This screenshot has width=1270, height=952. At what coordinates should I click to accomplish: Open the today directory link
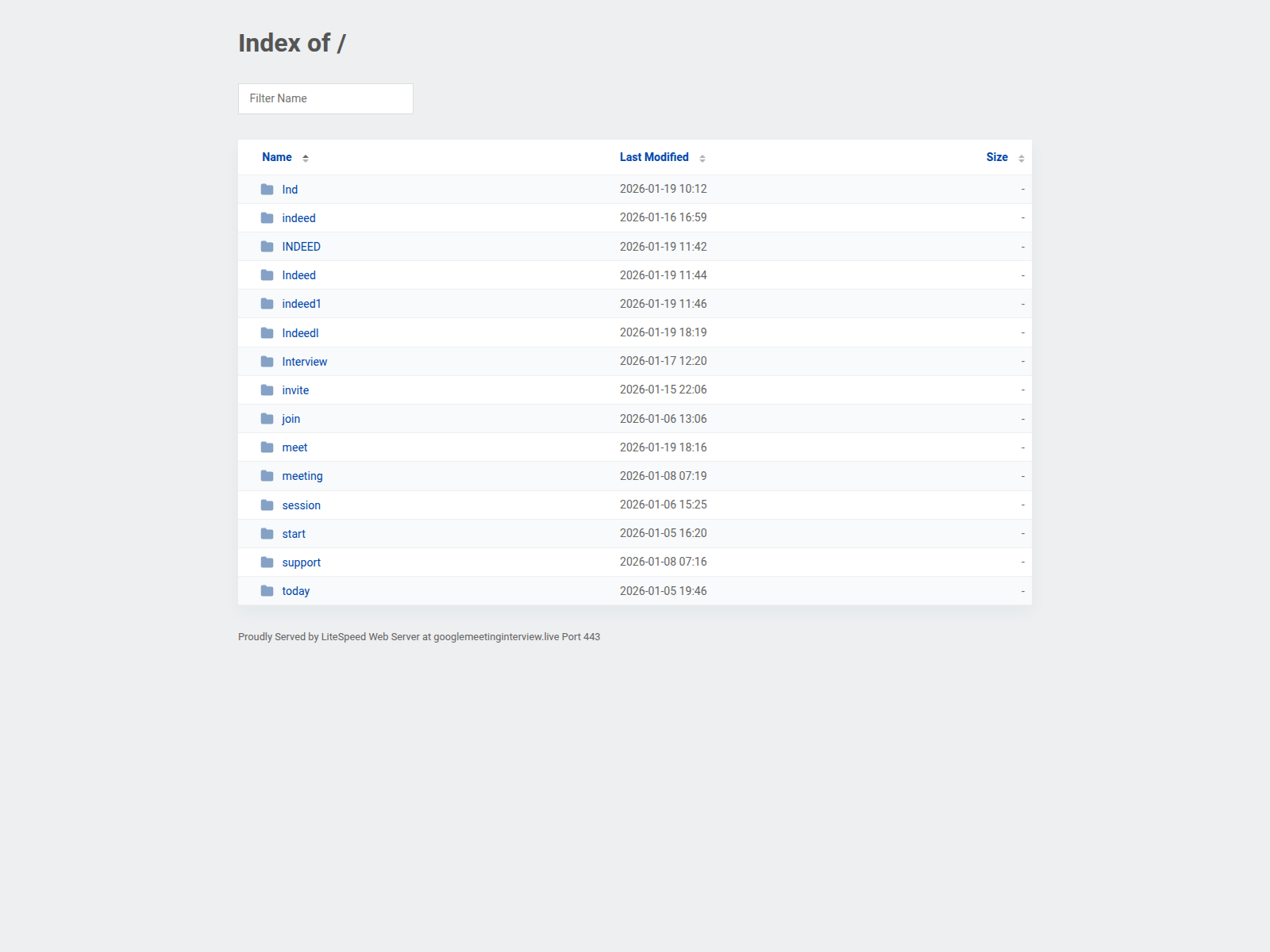[x=296, y=591]
